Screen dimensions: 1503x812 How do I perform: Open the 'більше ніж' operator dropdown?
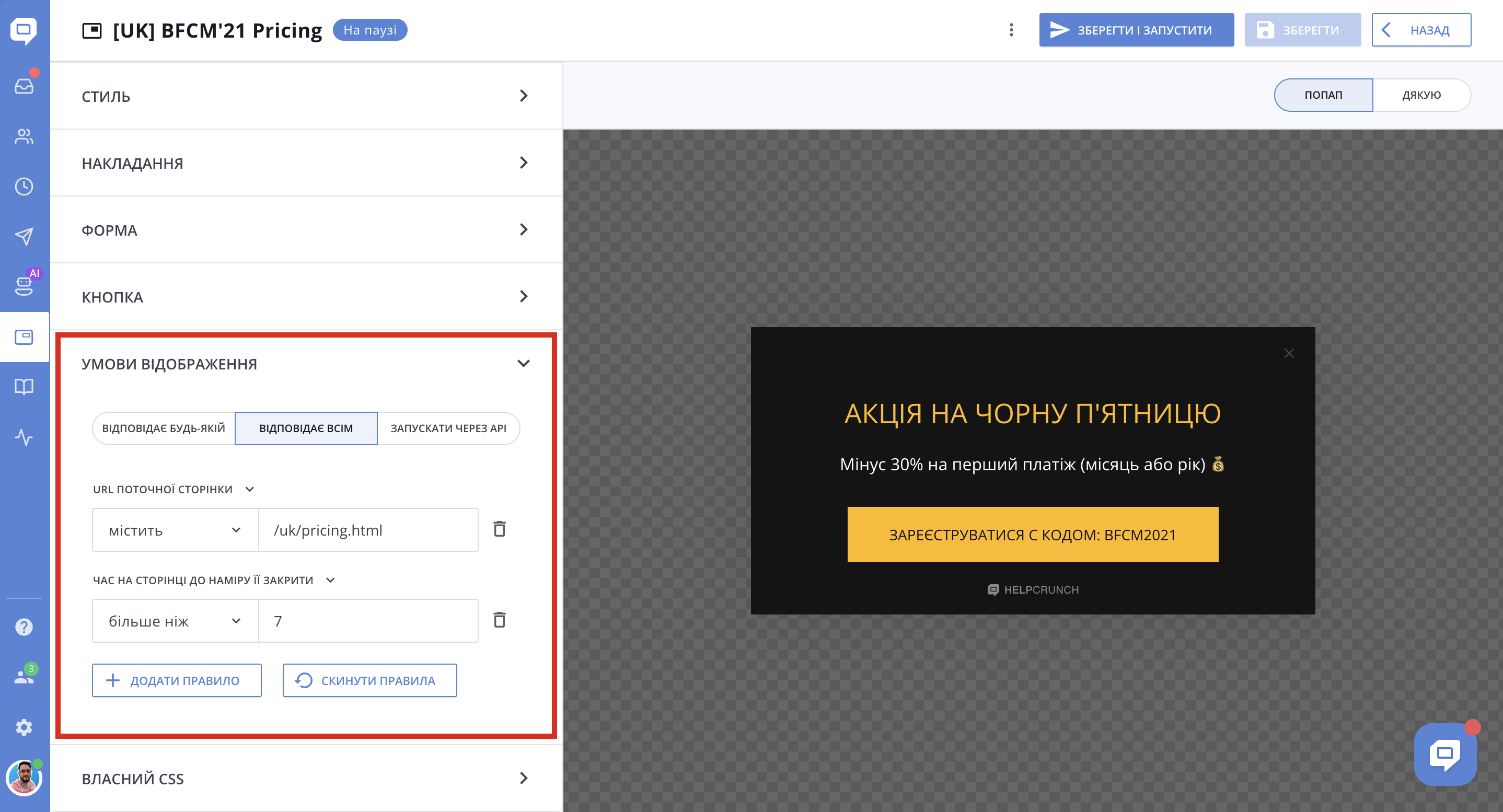[175, 621]
